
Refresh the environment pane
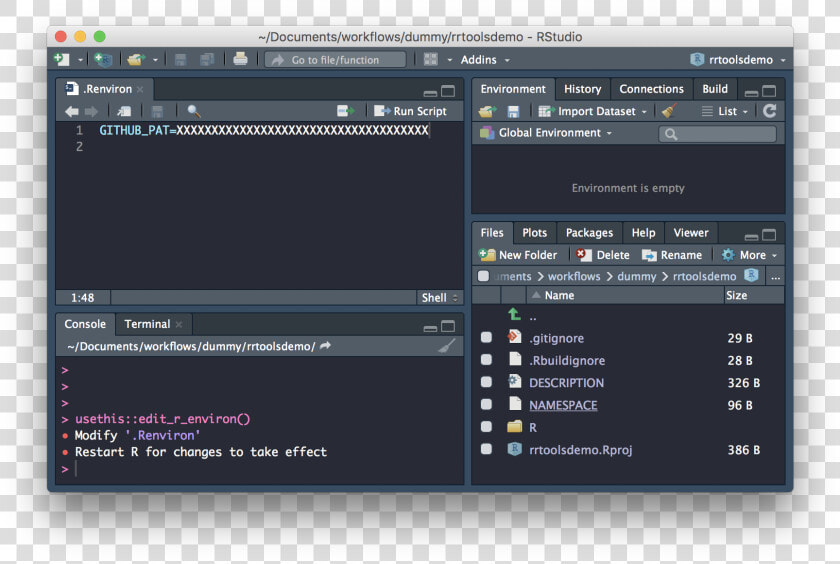pyautogui.click(x=769, y=111)
